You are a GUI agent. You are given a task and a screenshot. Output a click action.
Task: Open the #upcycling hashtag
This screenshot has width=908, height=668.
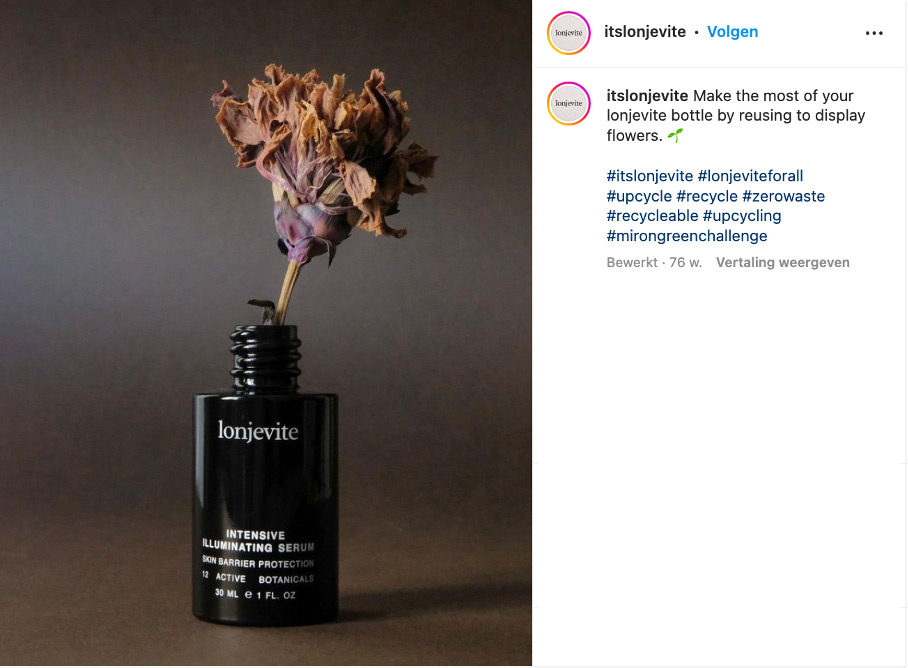(742, 216)
